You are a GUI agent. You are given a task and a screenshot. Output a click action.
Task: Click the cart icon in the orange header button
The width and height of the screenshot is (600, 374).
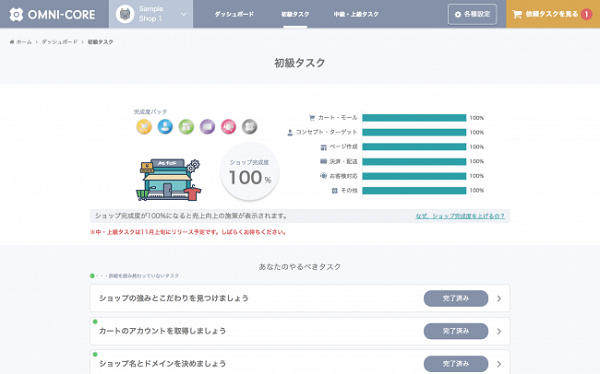(517, 14)
